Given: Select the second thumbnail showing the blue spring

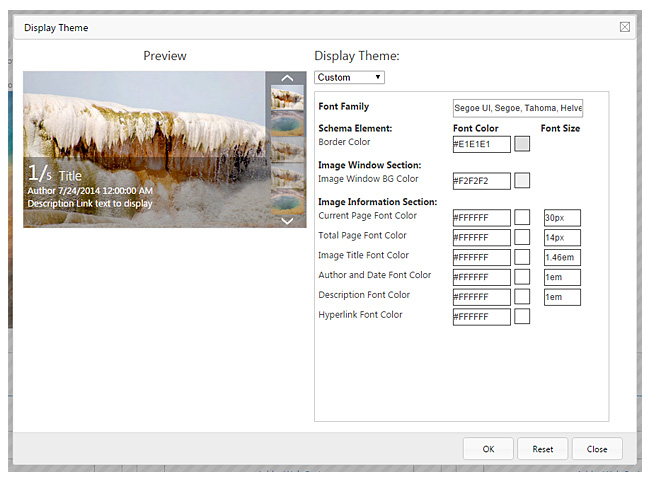Looking at the screenshot, I should (x=287, y=124).
